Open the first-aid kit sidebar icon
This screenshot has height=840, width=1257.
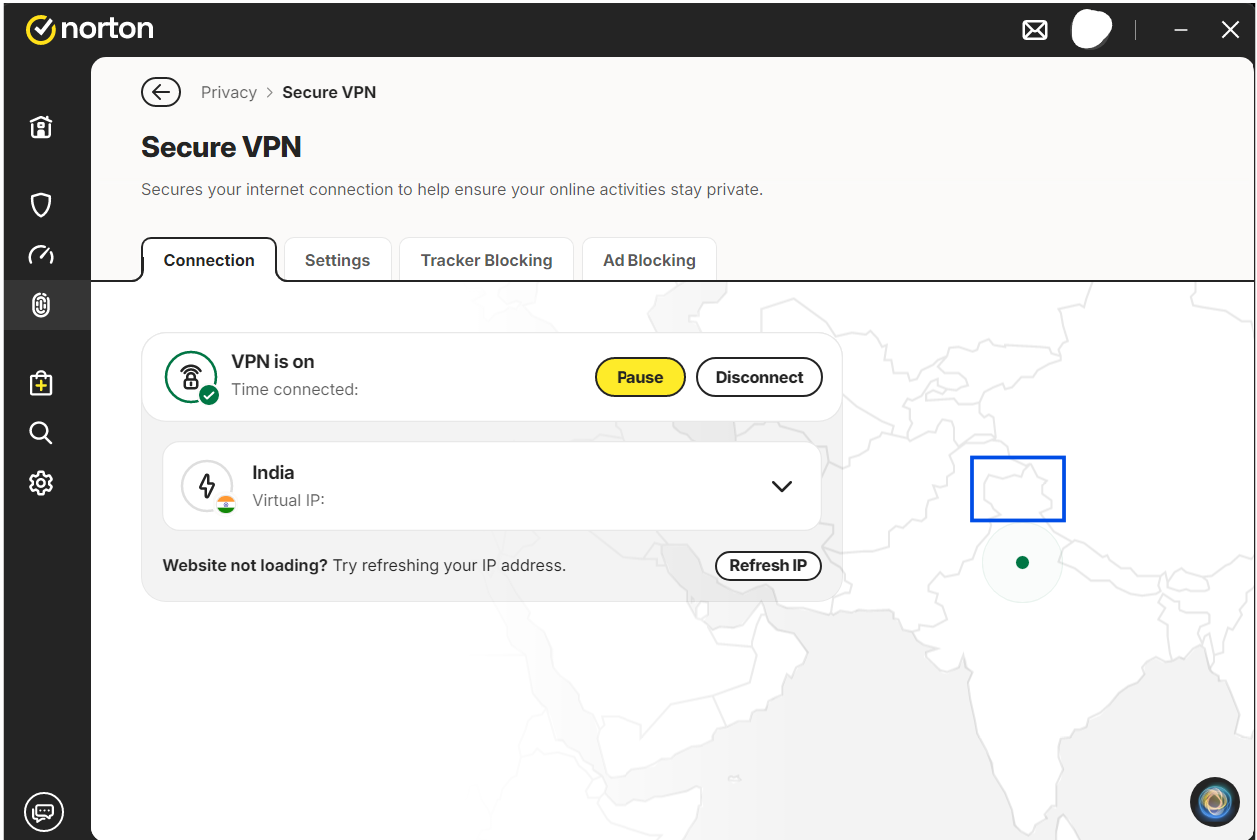point(41,383)
